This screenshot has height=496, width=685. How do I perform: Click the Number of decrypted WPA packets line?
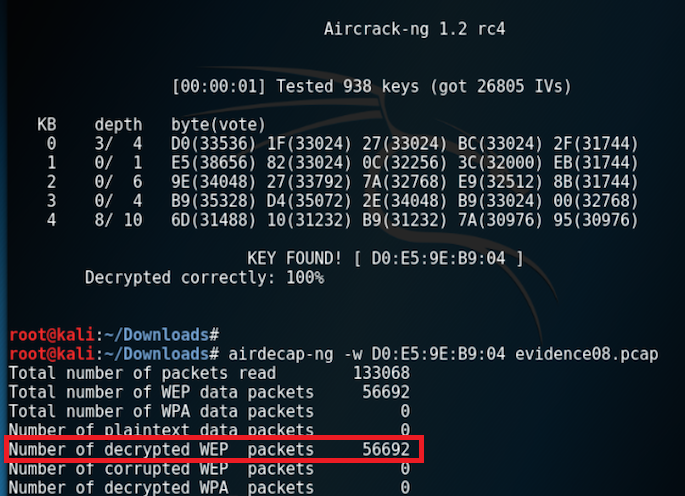209,487
